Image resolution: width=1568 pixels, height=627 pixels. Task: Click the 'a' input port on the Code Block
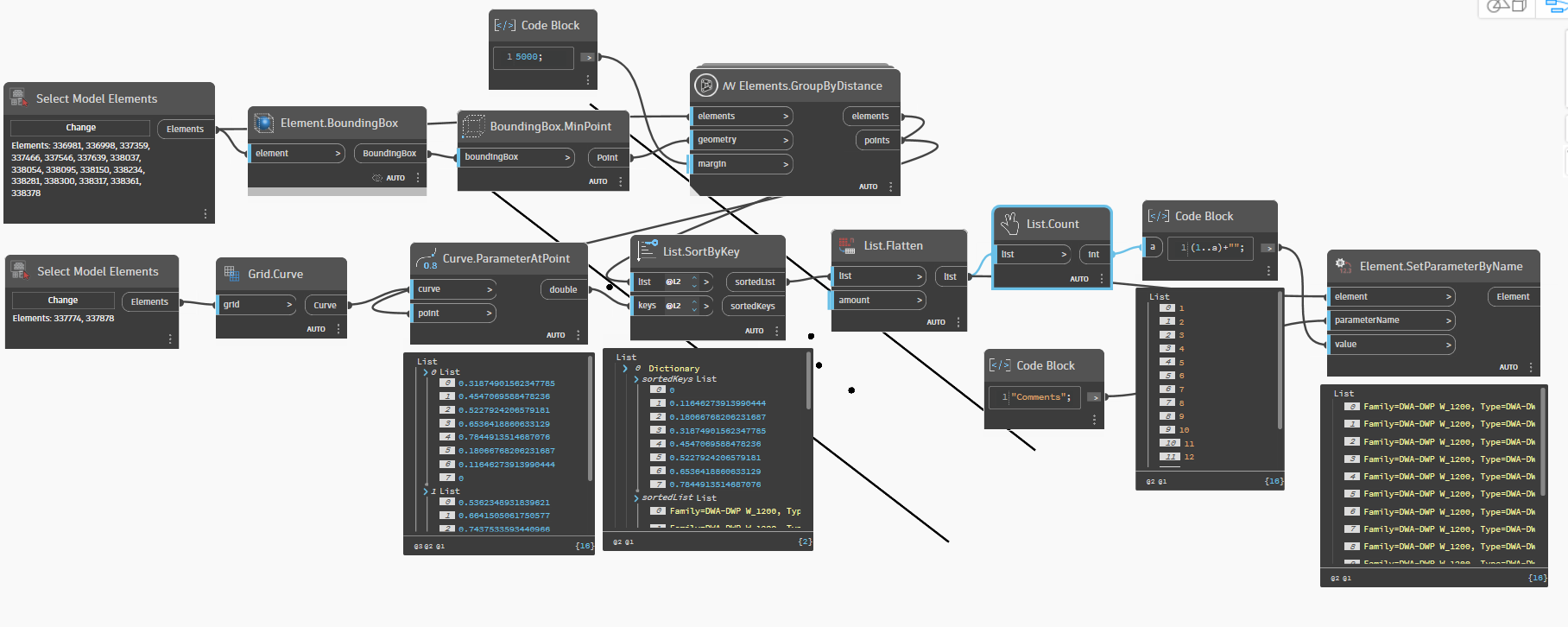pos(1153,247)
